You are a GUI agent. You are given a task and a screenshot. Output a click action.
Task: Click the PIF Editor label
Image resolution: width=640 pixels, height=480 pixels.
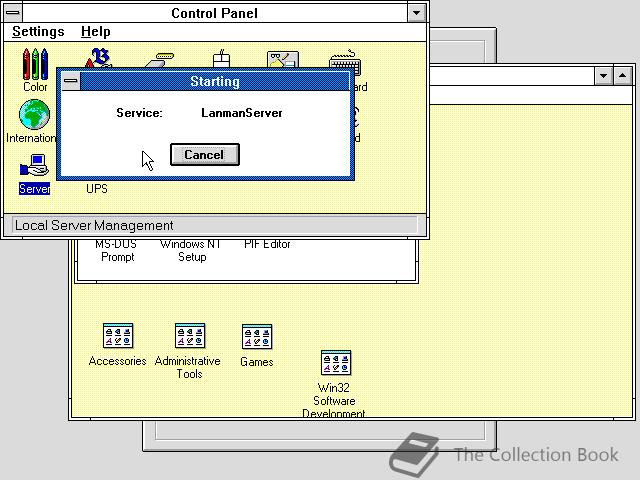267,244
